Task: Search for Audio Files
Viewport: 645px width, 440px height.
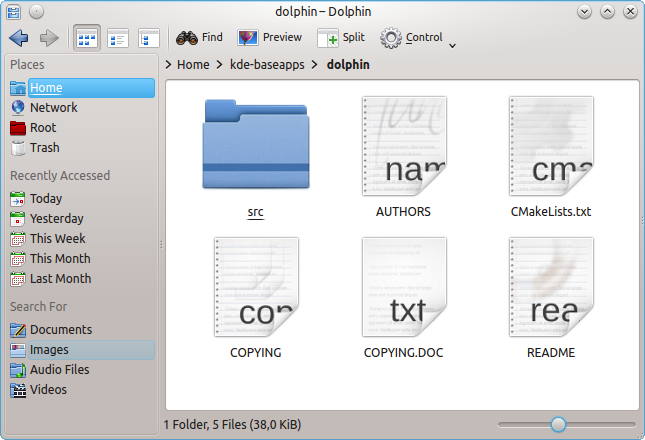Action: point(59,370)
